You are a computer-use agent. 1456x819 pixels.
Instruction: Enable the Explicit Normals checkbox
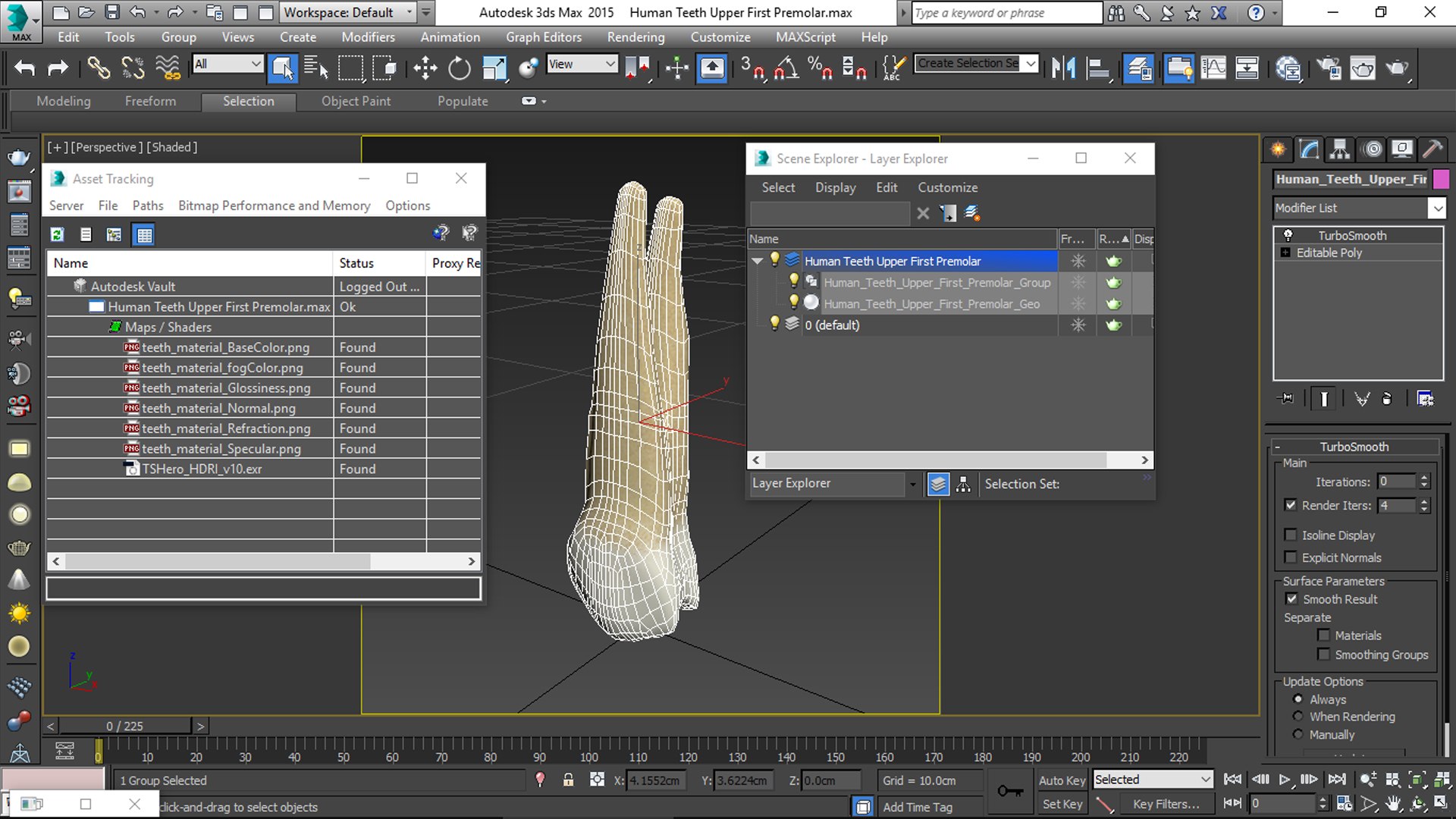click(x=1291, y=557)
